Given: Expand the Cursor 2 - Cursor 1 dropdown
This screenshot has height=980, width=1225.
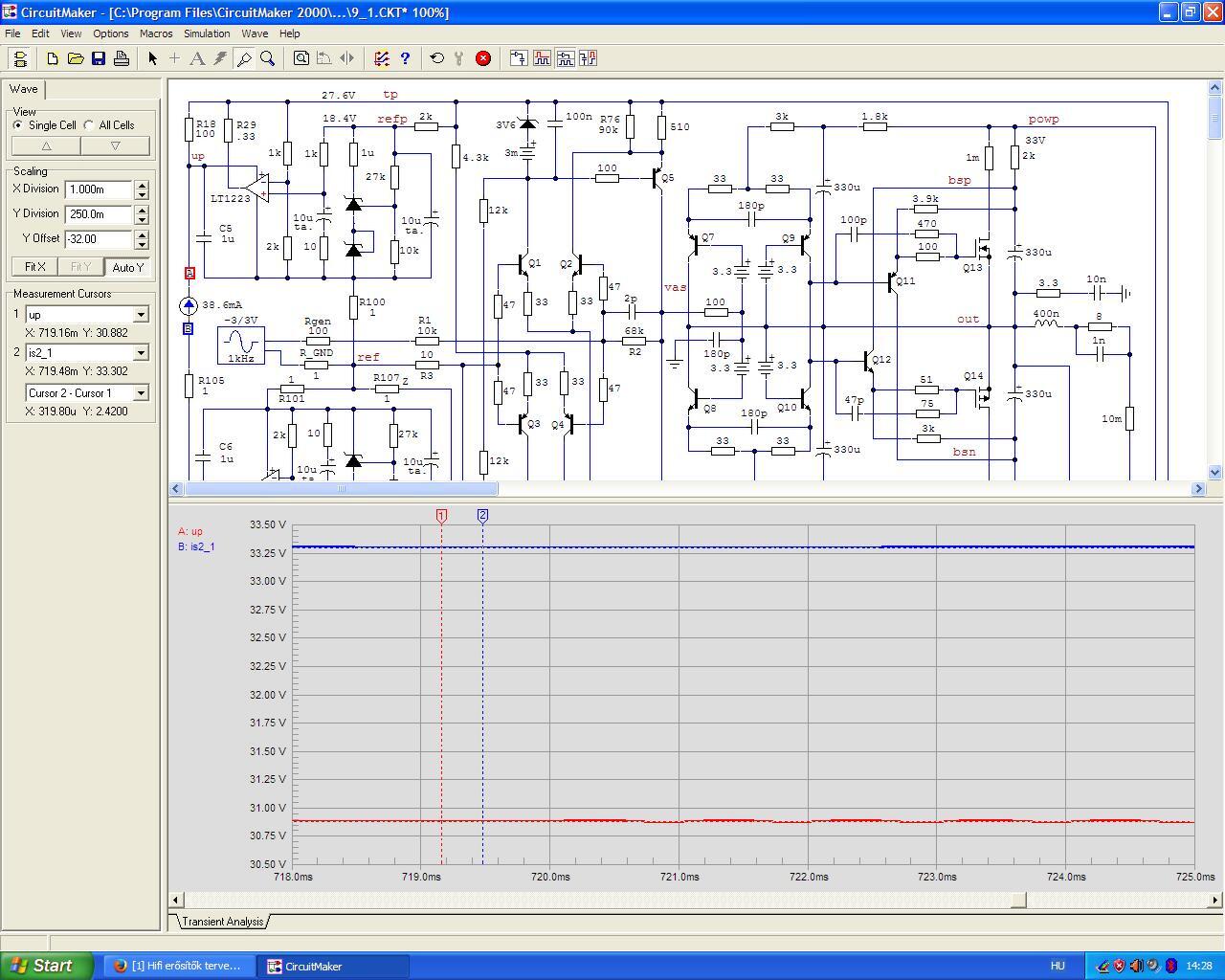Looking at the screenshot, I should (141, 393).
